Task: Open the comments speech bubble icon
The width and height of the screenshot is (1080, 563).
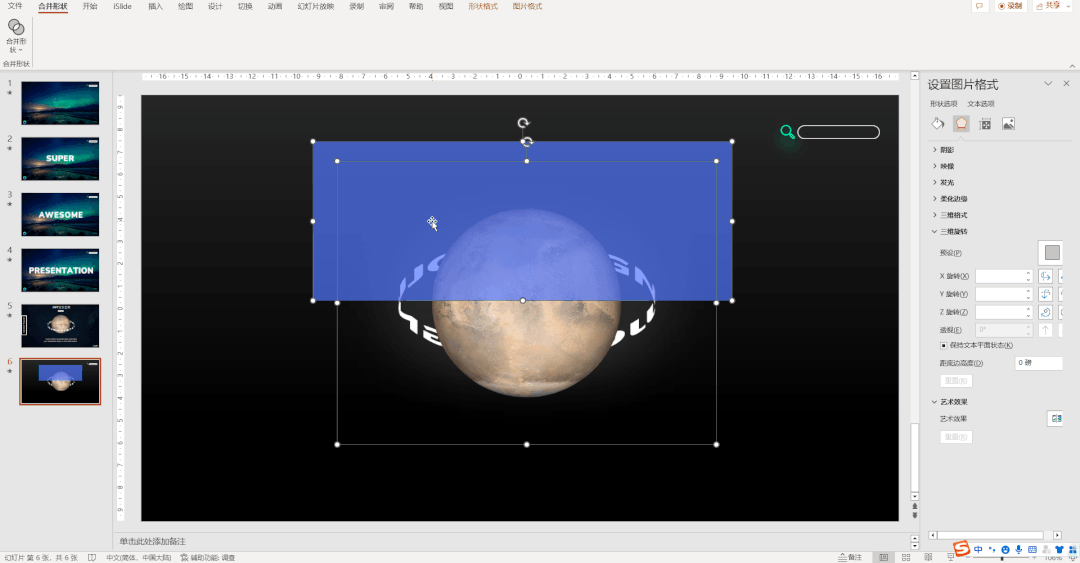Action: (x=979, y=6)
